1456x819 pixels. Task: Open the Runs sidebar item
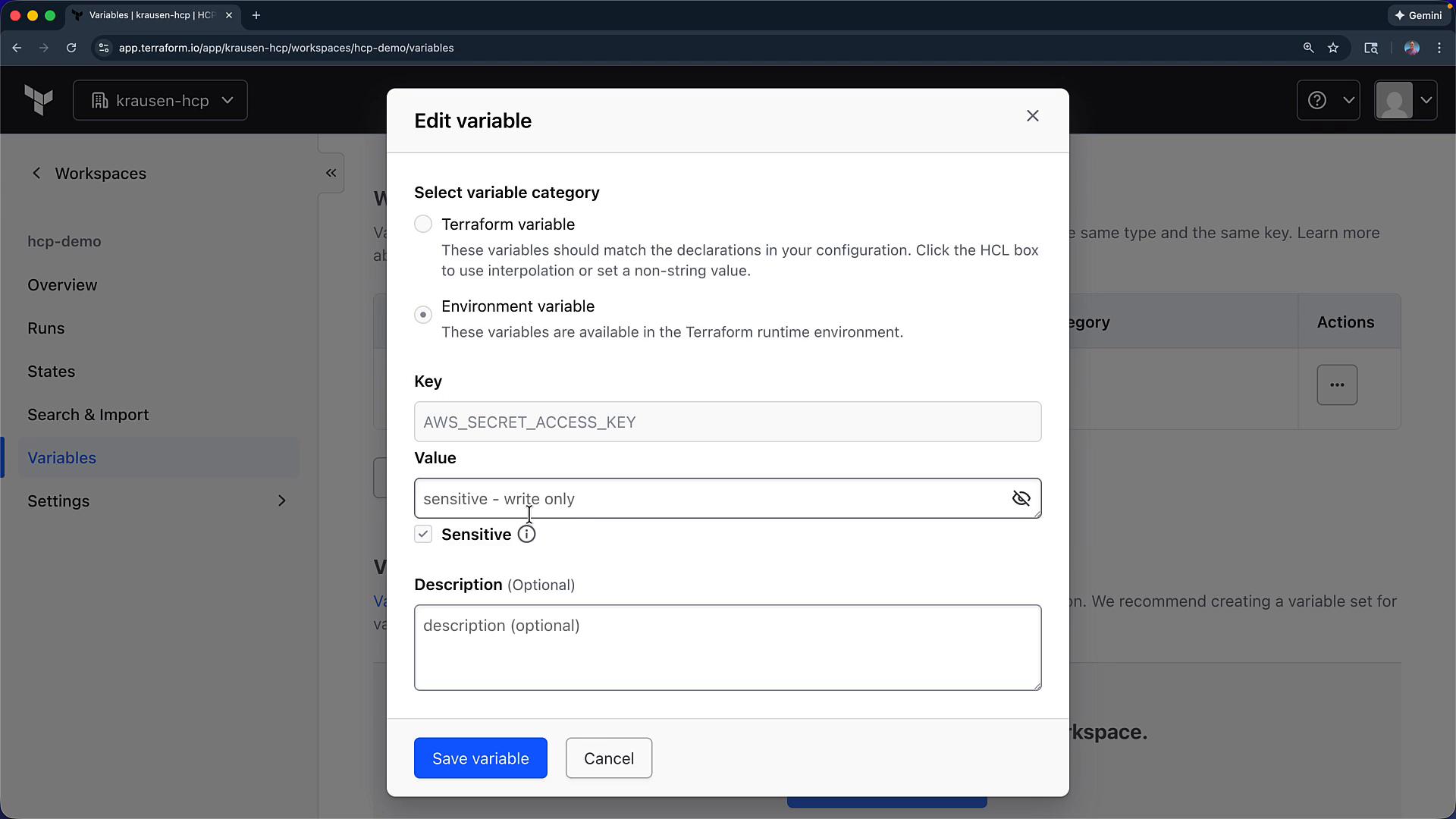click(46, 328)
